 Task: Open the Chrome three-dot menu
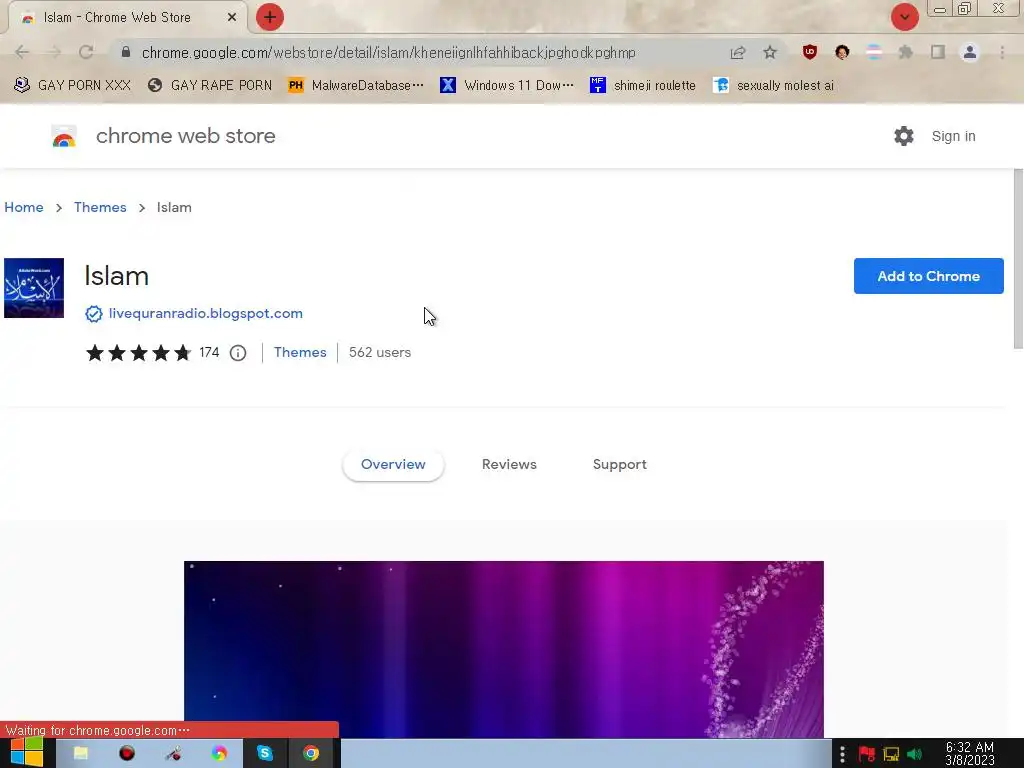pyautogui.click(x=1002, y=52)
